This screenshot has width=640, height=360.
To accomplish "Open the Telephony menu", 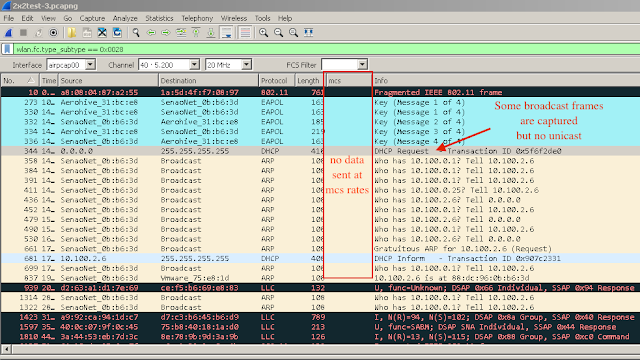I will point(197,18).
